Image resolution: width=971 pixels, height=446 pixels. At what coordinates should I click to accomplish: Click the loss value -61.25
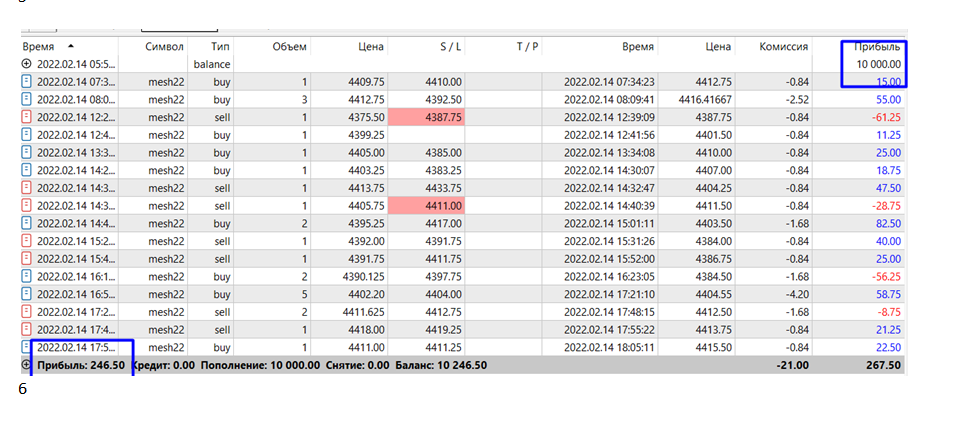887,117
